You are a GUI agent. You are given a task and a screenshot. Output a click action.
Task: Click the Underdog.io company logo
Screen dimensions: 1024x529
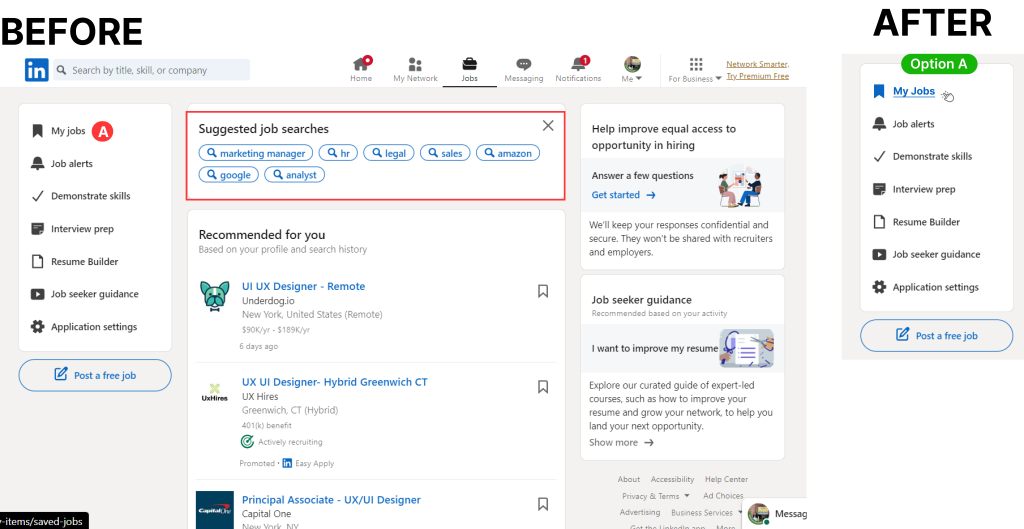click(x=216, y=296)
